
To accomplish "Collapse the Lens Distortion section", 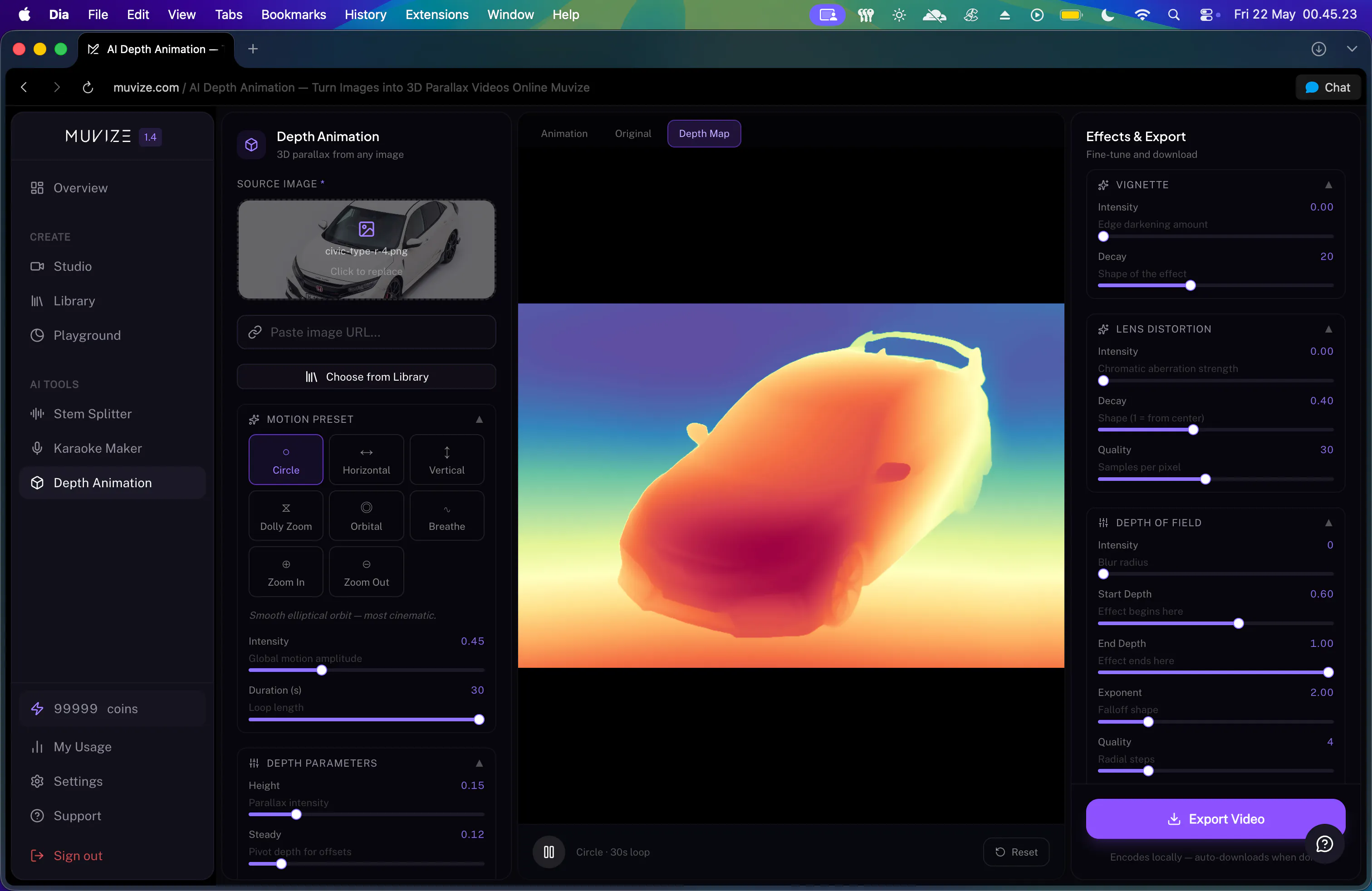I will [x=1328, y=329].
